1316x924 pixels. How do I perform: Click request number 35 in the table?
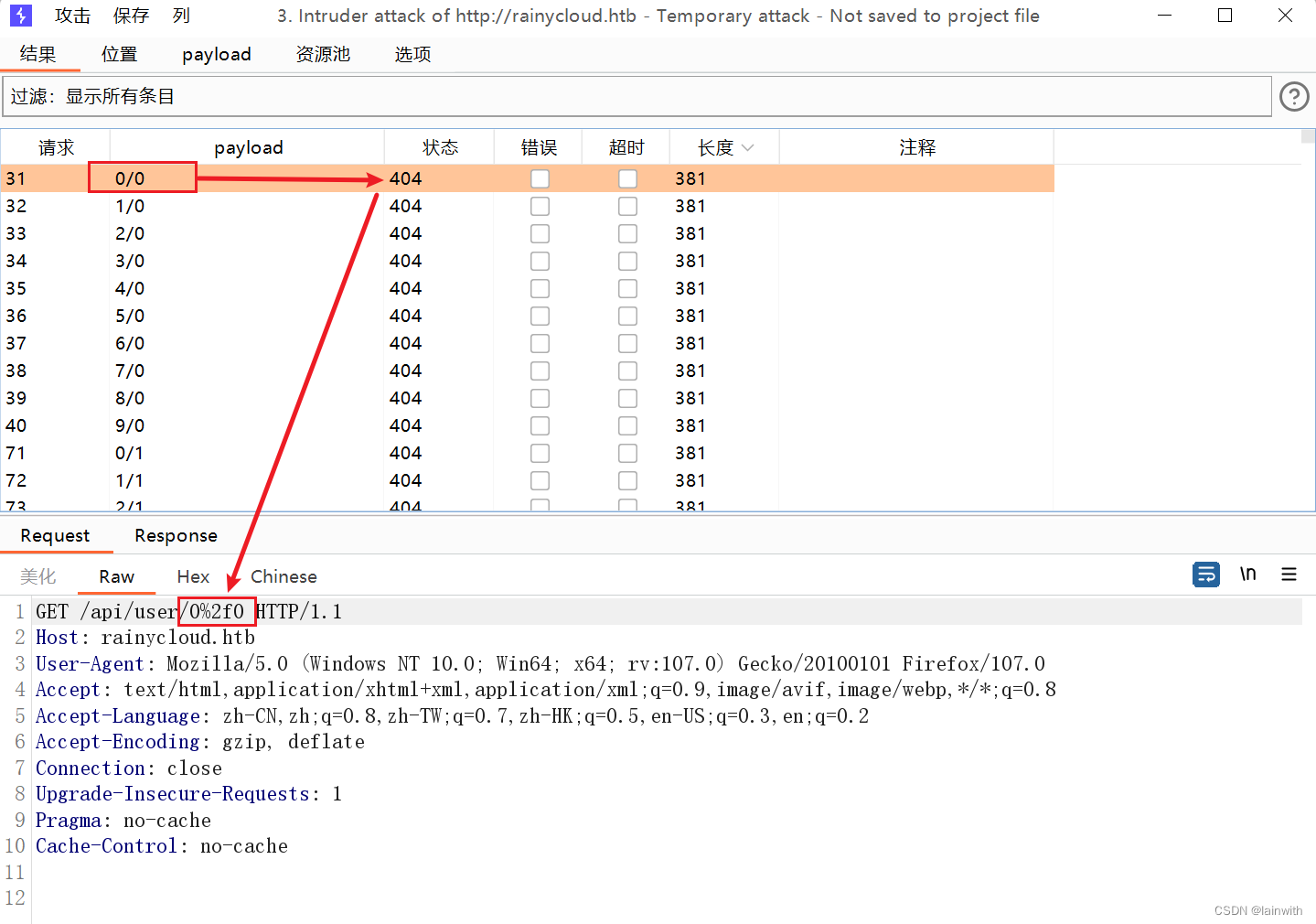pyautogui.click(x=16, y=288)
